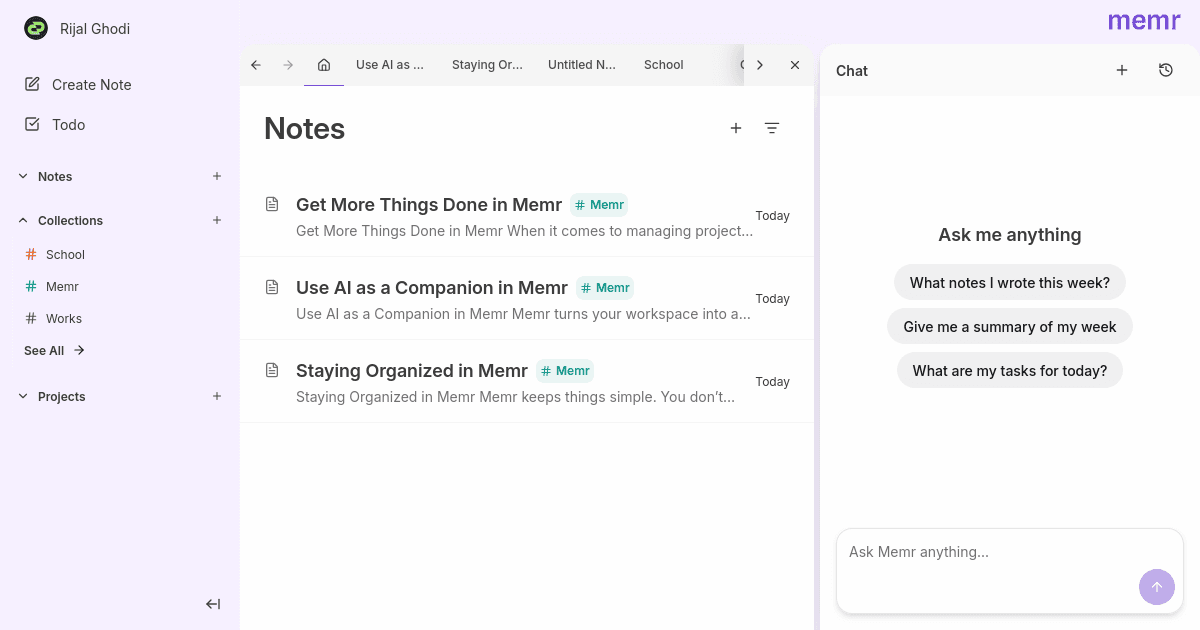
Task: Click the send arrow button in chat
Action: tap(1156, 587)
